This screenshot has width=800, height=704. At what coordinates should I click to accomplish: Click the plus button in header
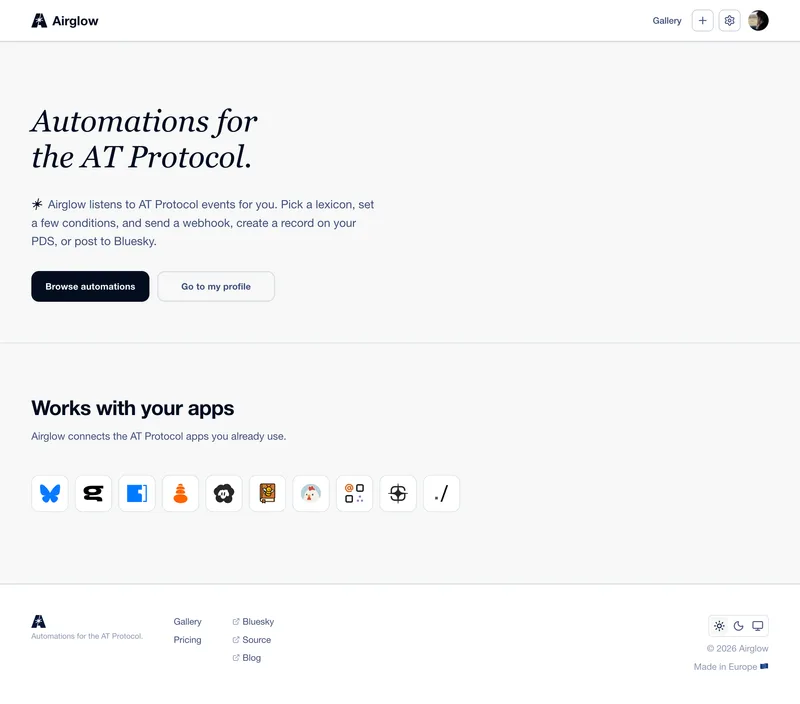703,20
